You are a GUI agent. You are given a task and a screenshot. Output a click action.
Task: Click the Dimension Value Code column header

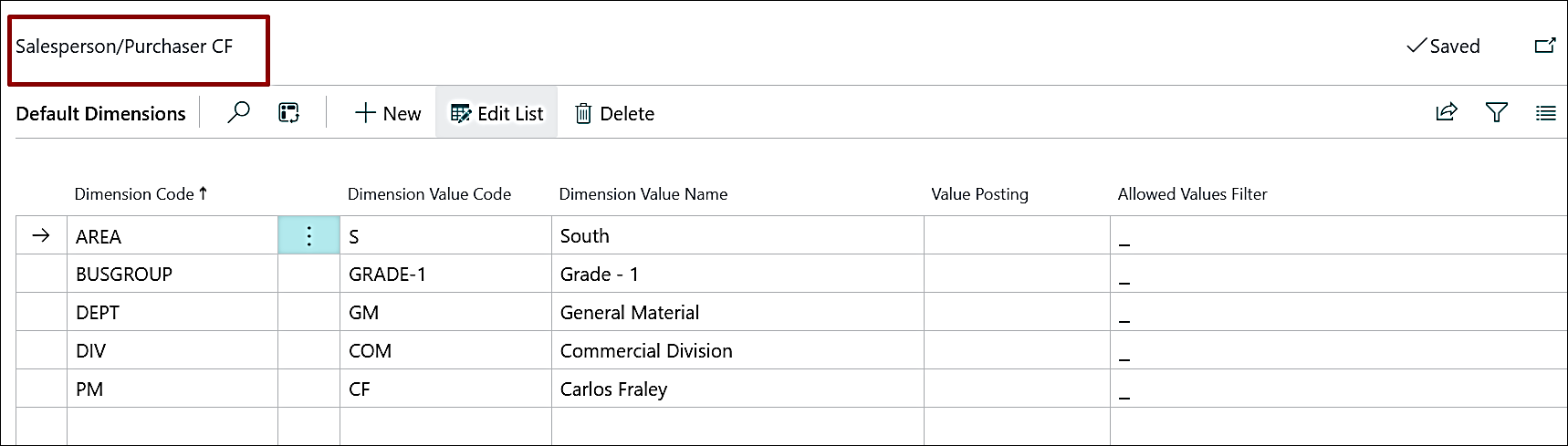tap(429, 193)
